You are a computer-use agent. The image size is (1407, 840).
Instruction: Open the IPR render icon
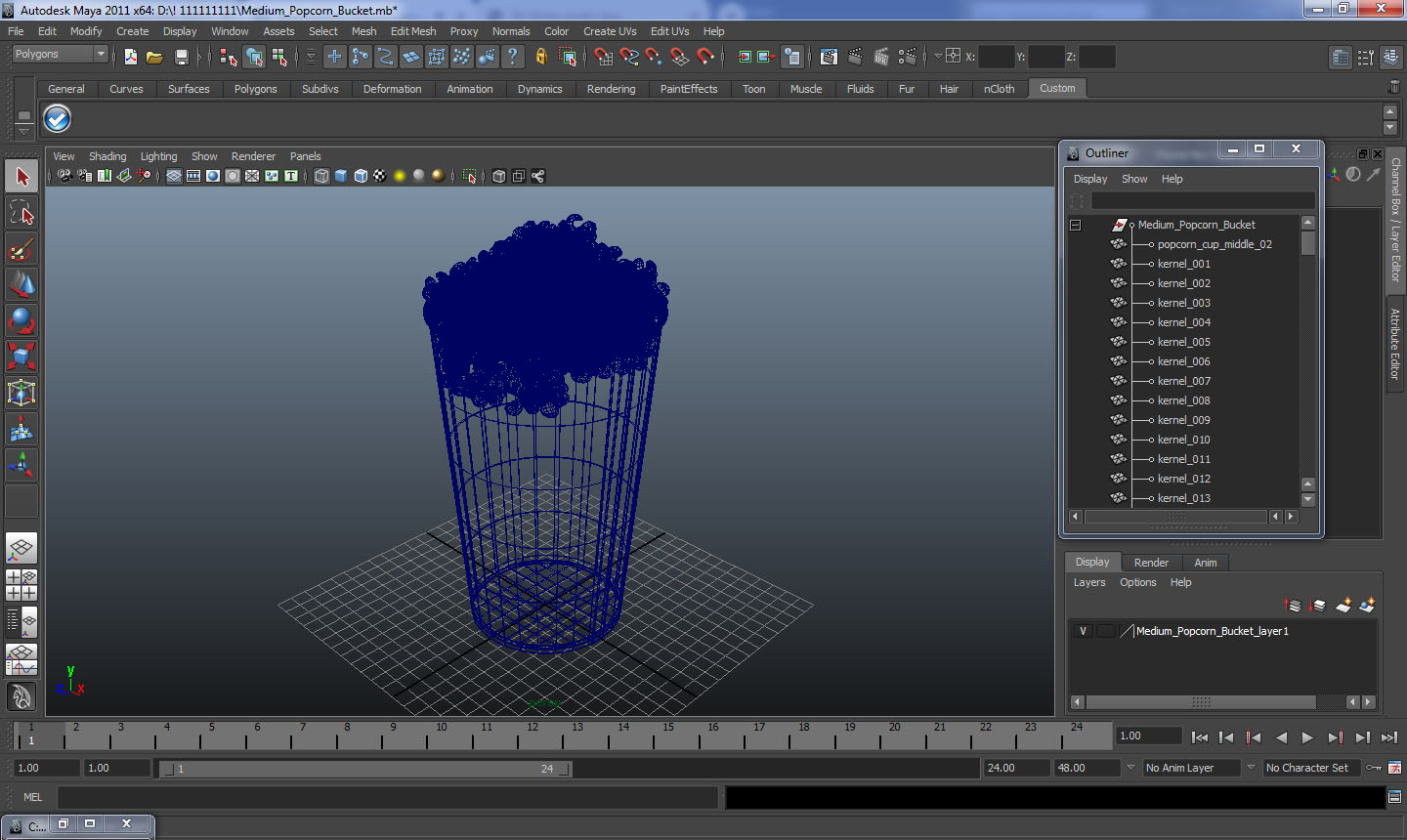pos(880,57)
